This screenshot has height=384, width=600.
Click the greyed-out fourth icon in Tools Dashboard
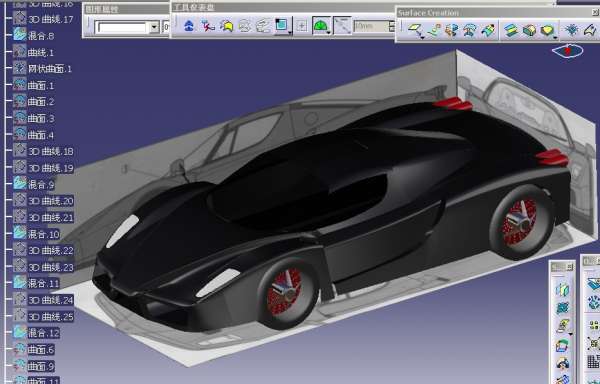245,26
